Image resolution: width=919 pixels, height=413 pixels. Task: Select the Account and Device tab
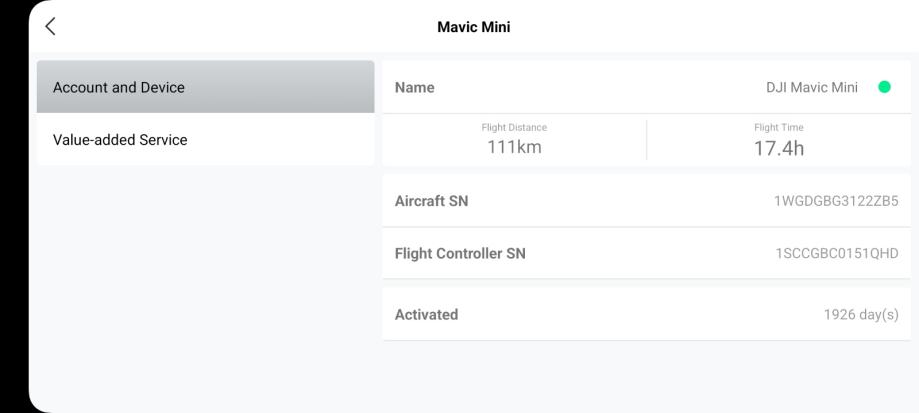click(x=205, y=87)
